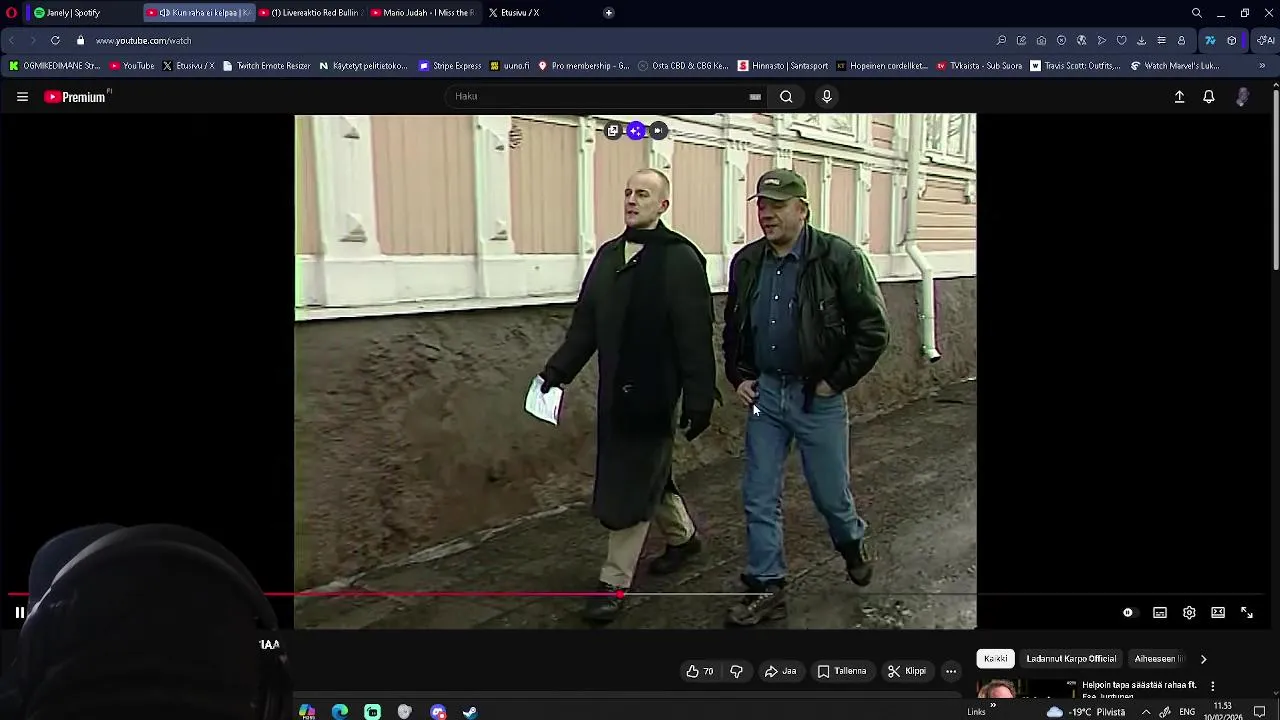
Task: Go back with the browser back arrow
Action: pos(11,41)
